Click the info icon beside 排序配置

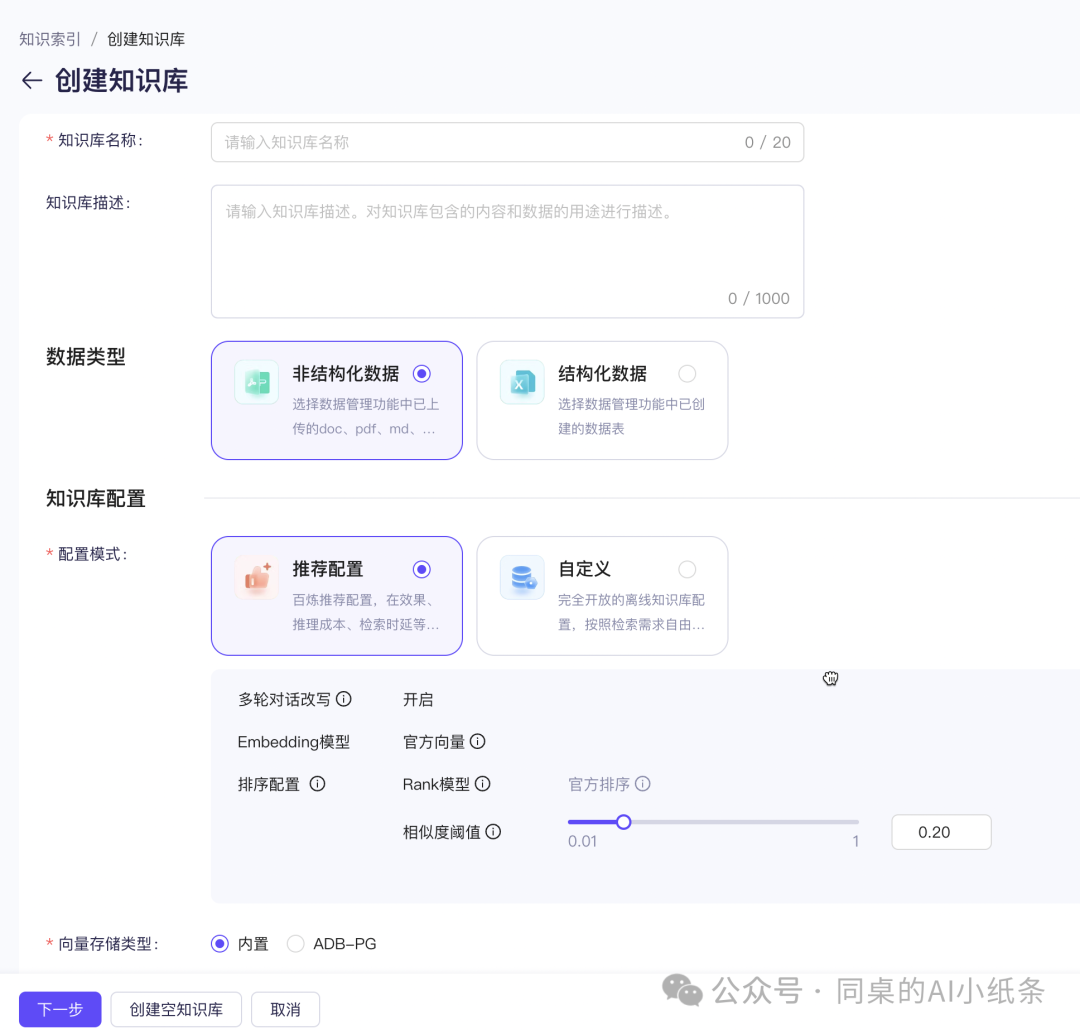(318, 784)
